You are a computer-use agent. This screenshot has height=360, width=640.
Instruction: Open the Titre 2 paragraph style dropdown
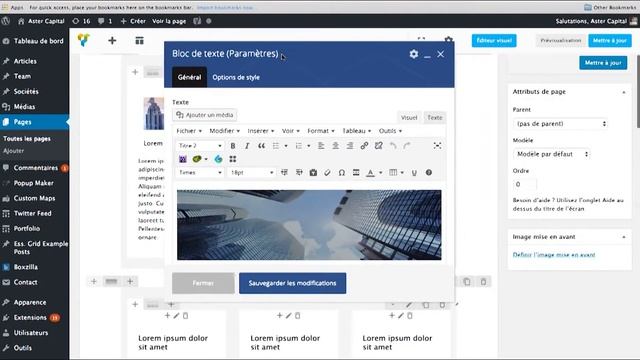pyautogui.click(x=200, y=146)
